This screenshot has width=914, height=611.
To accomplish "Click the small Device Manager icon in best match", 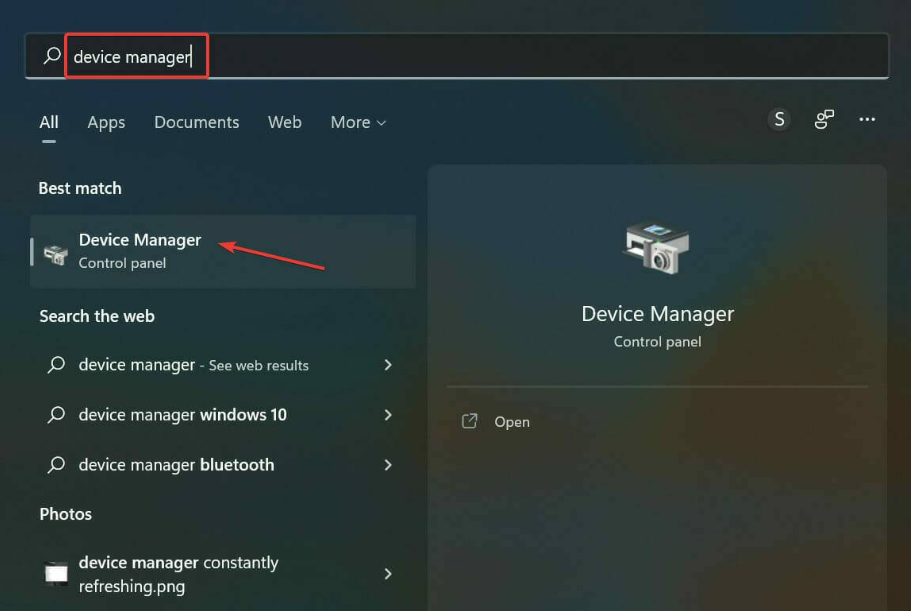I will point(56,255).
